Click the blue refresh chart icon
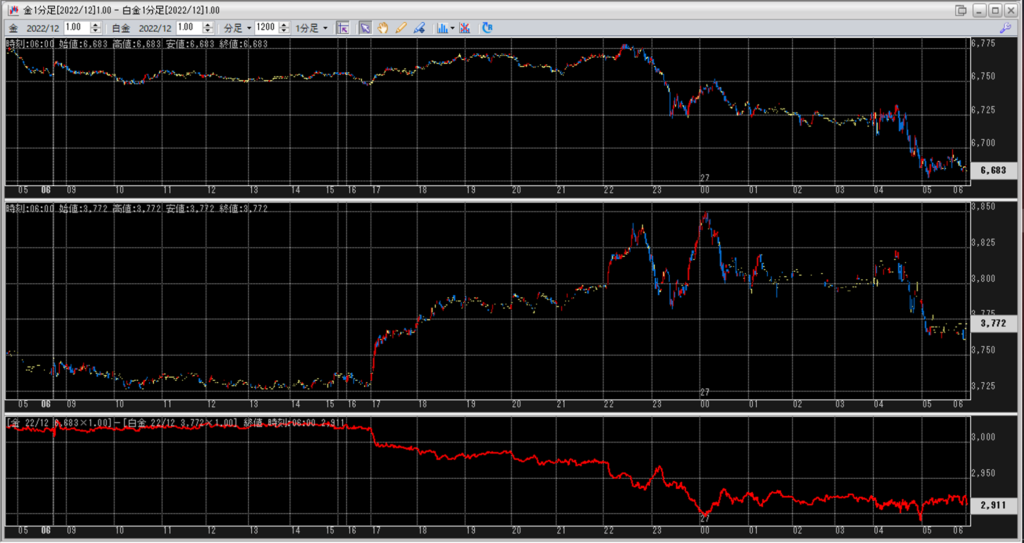Viewport: 1024px width, 543px height. coord(487,28)
